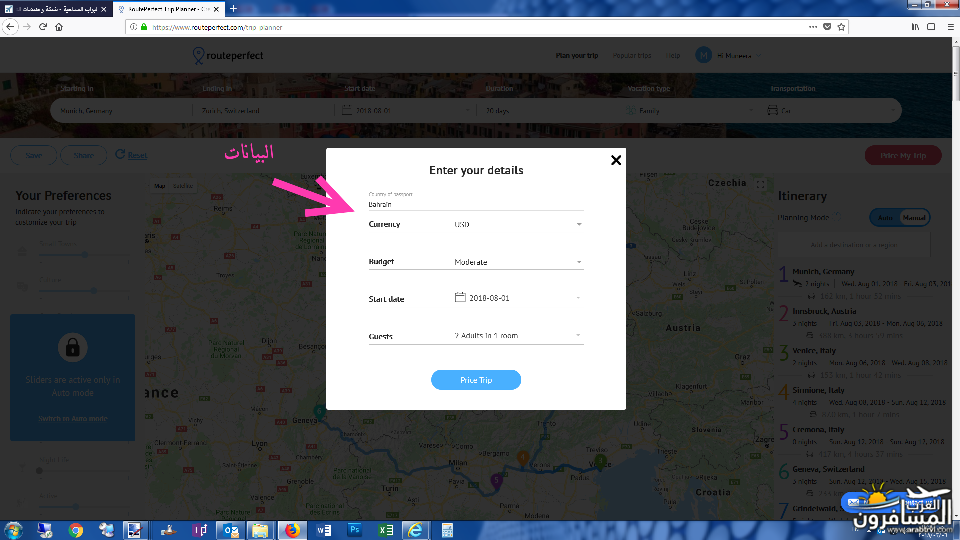The width and height of the screenshot is (960, 540).
Task: Toggle map fullscreen icon
Action: [760, 184]
